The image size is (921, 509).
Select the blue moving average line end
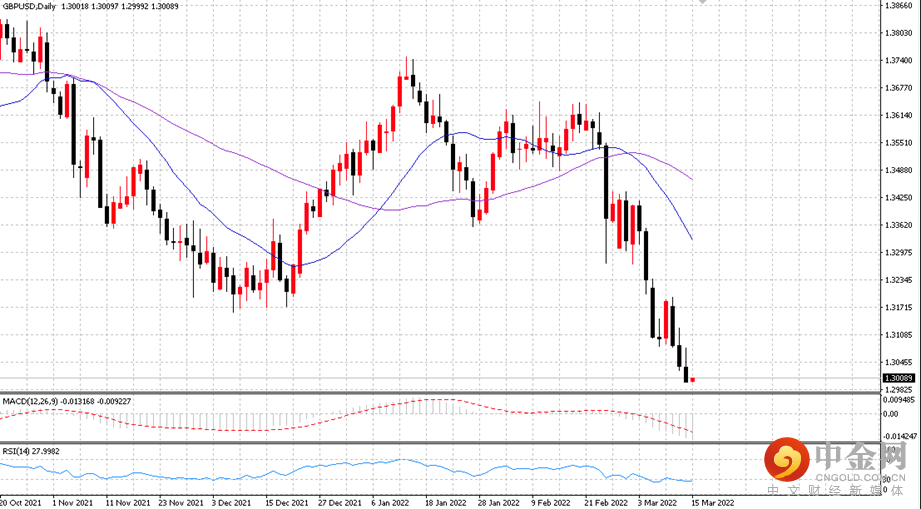click(691, 238)
